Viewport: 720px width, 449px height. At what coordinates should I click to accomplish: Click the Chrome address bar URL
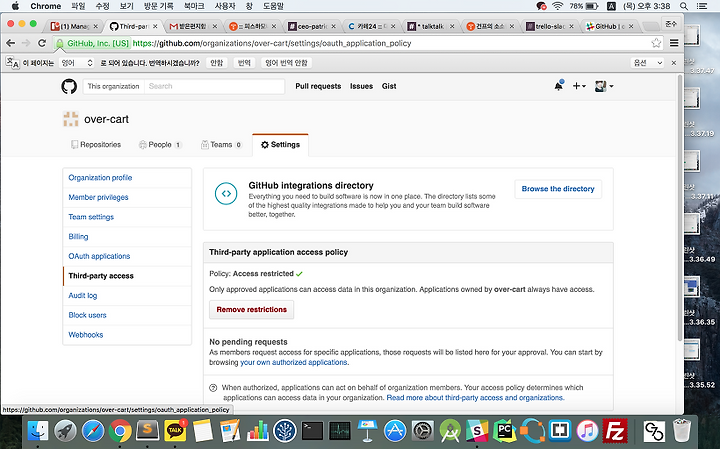[x=272, y=43]
